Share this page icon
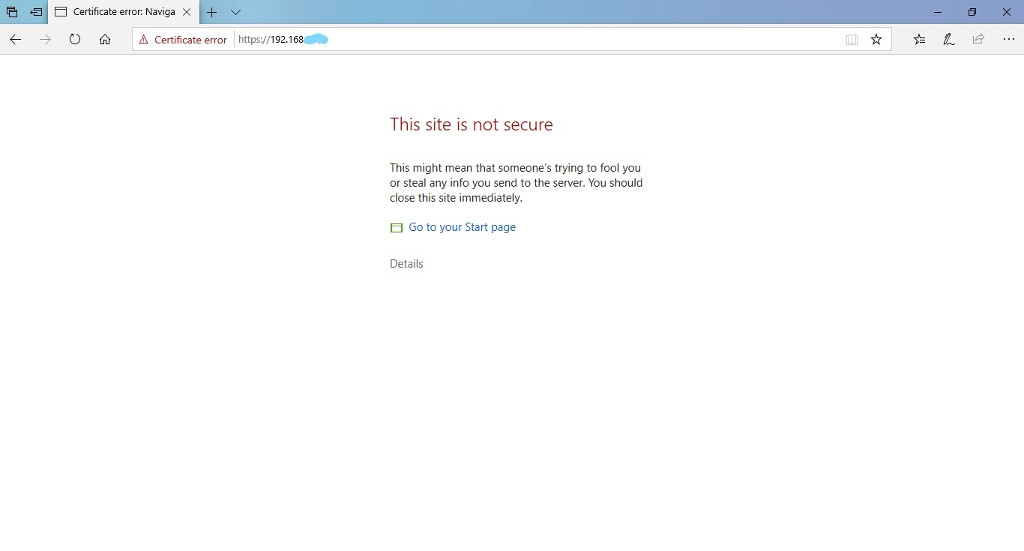 (978, 39)
